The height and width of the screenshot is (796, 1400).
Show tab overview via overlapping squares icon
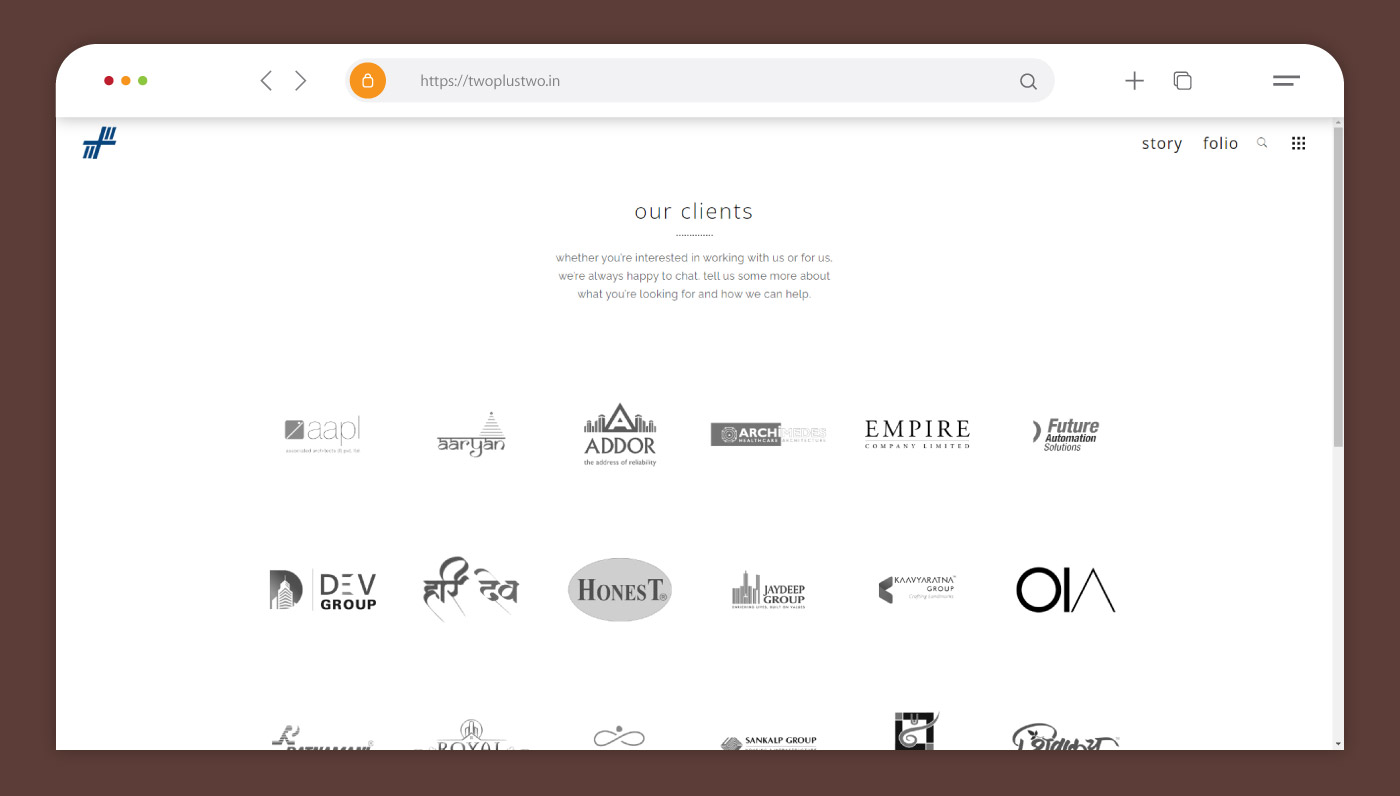click(1182, 81)
